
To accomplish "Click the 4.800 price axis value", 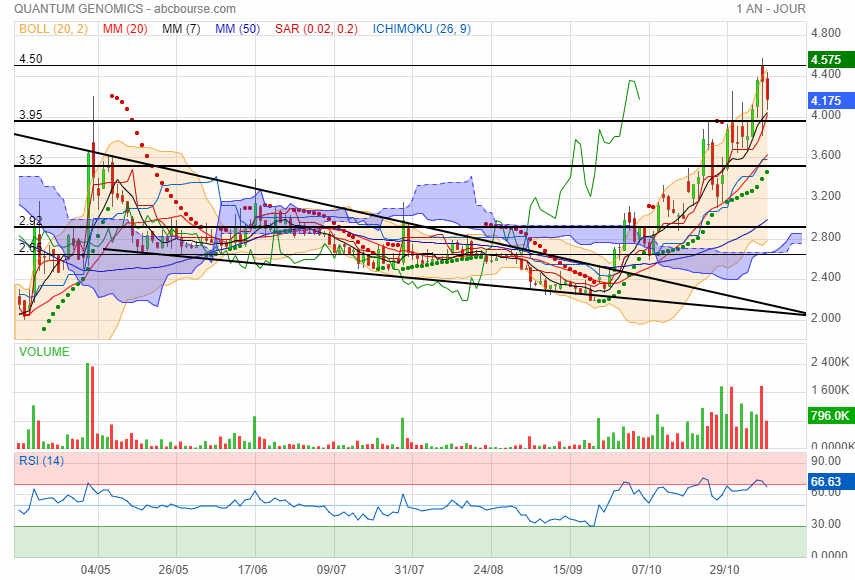I will point(826,33).
